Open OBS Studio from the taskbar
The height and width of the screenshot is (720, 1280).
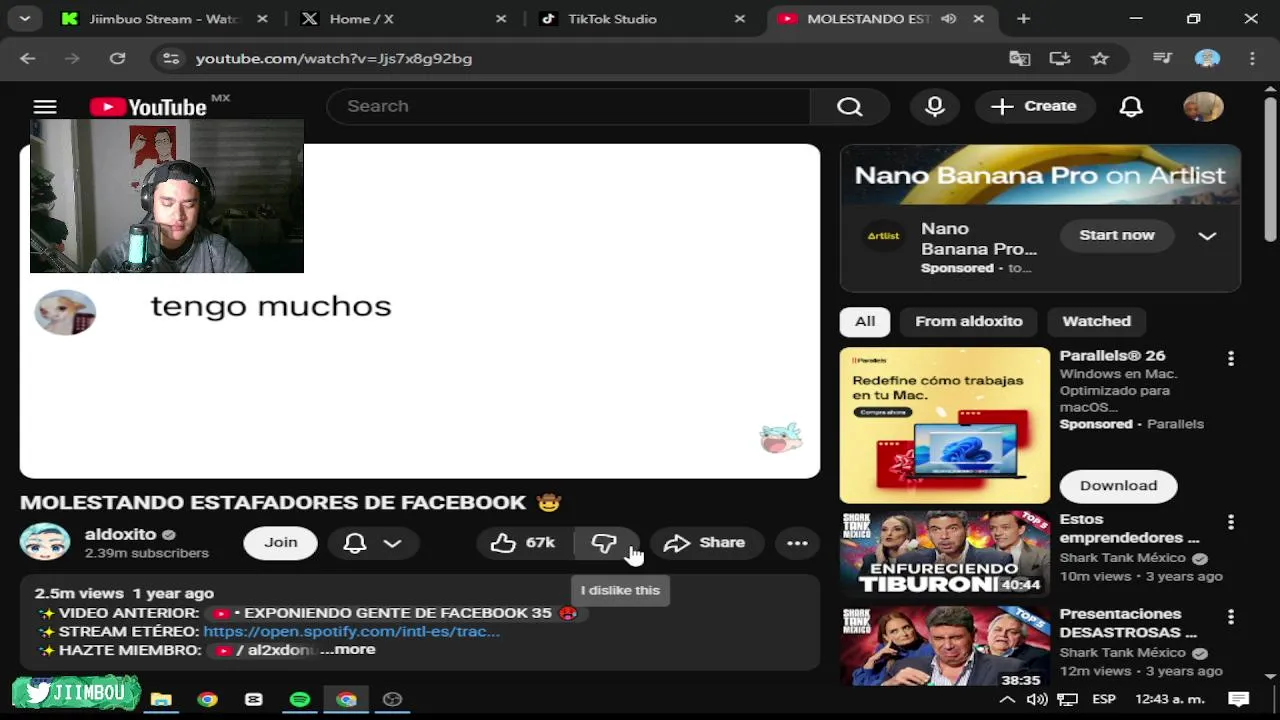click(x=392, y=699)
